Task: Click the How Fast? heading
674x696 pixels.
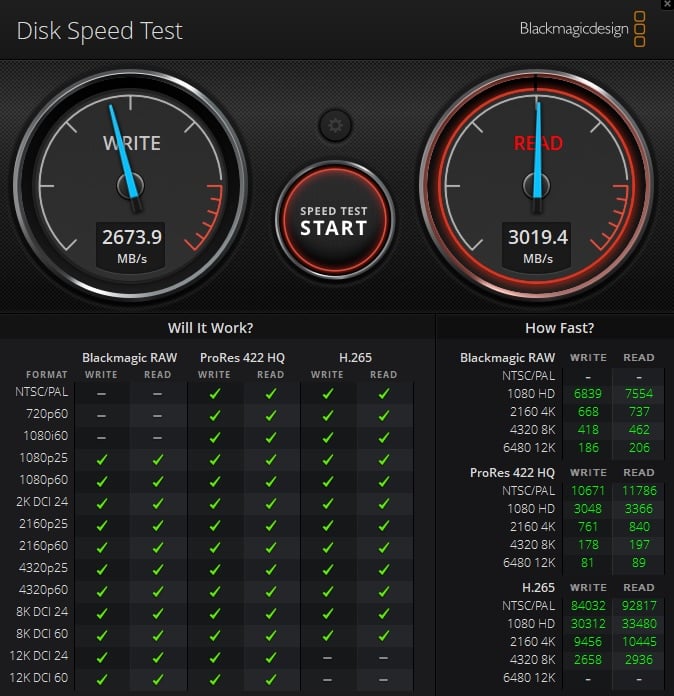Action: (x=559, y=328)
